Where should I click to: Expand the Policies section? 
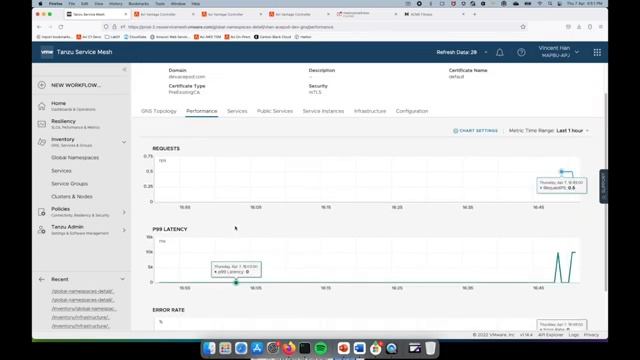tap(124, 212)
